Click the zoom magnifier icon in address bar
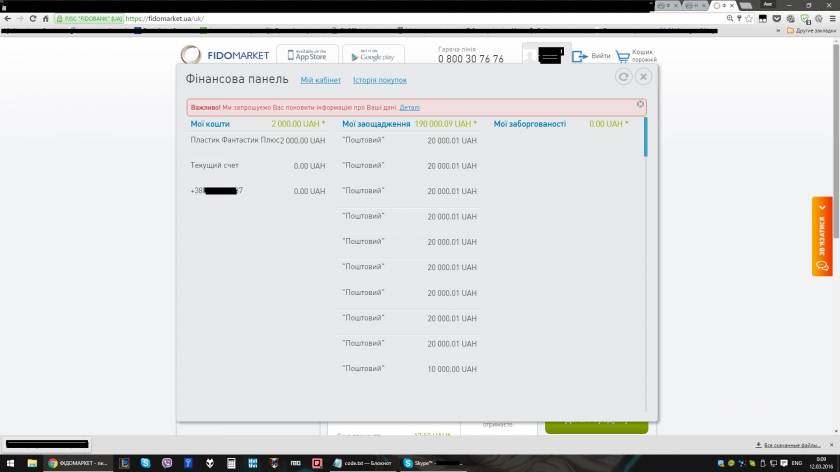 [730, 18]
